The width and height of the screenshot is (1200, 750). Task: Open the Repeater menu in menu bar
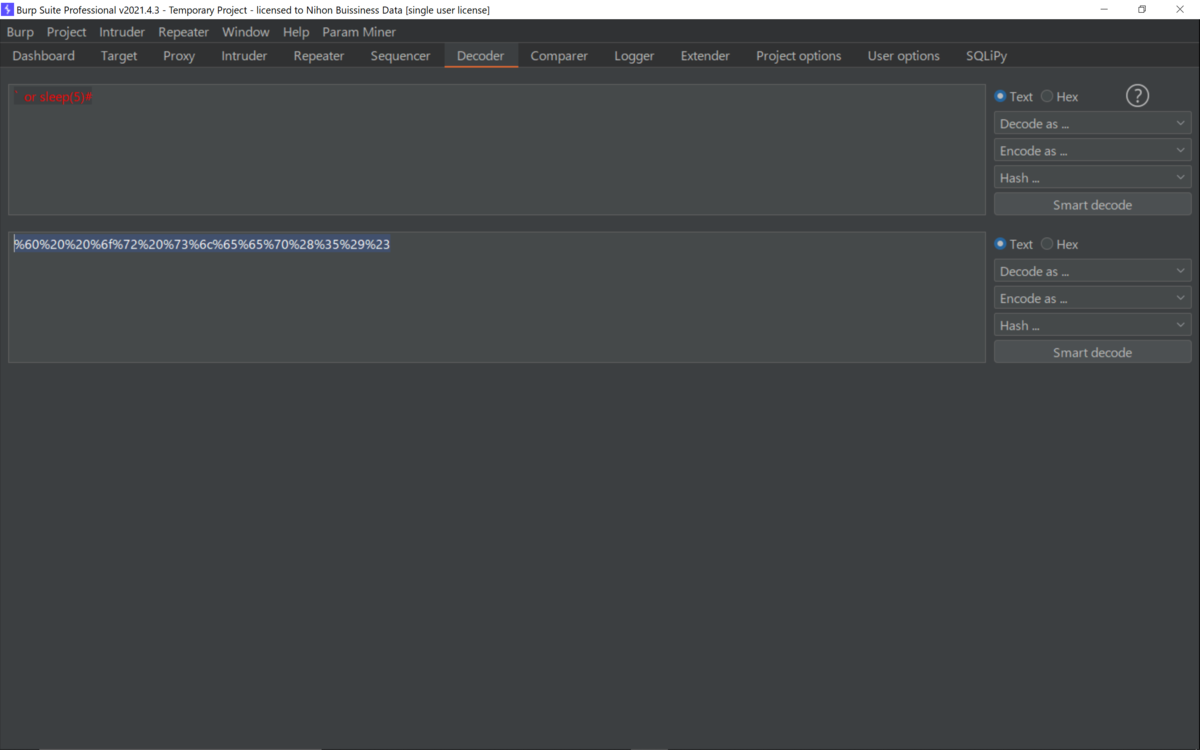pos(183,32)
